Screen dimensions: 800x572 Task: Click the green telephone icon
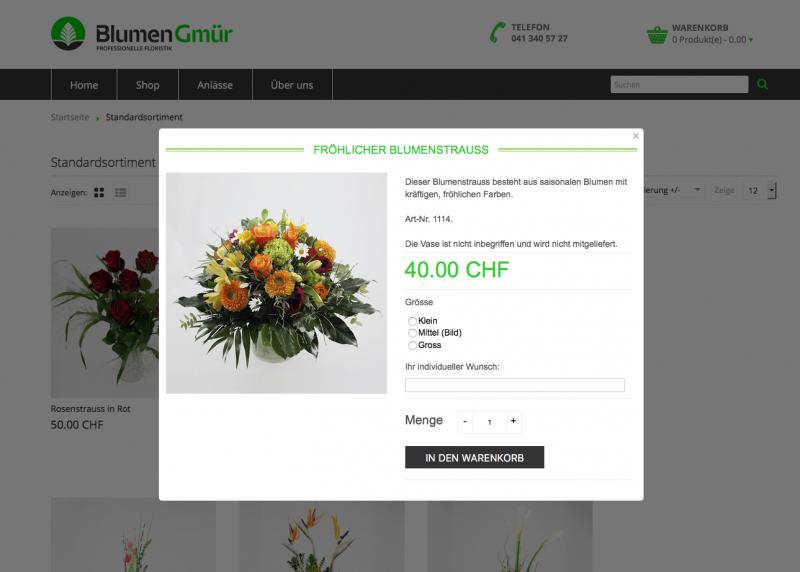pyautogui.click(x=497, y=33)
